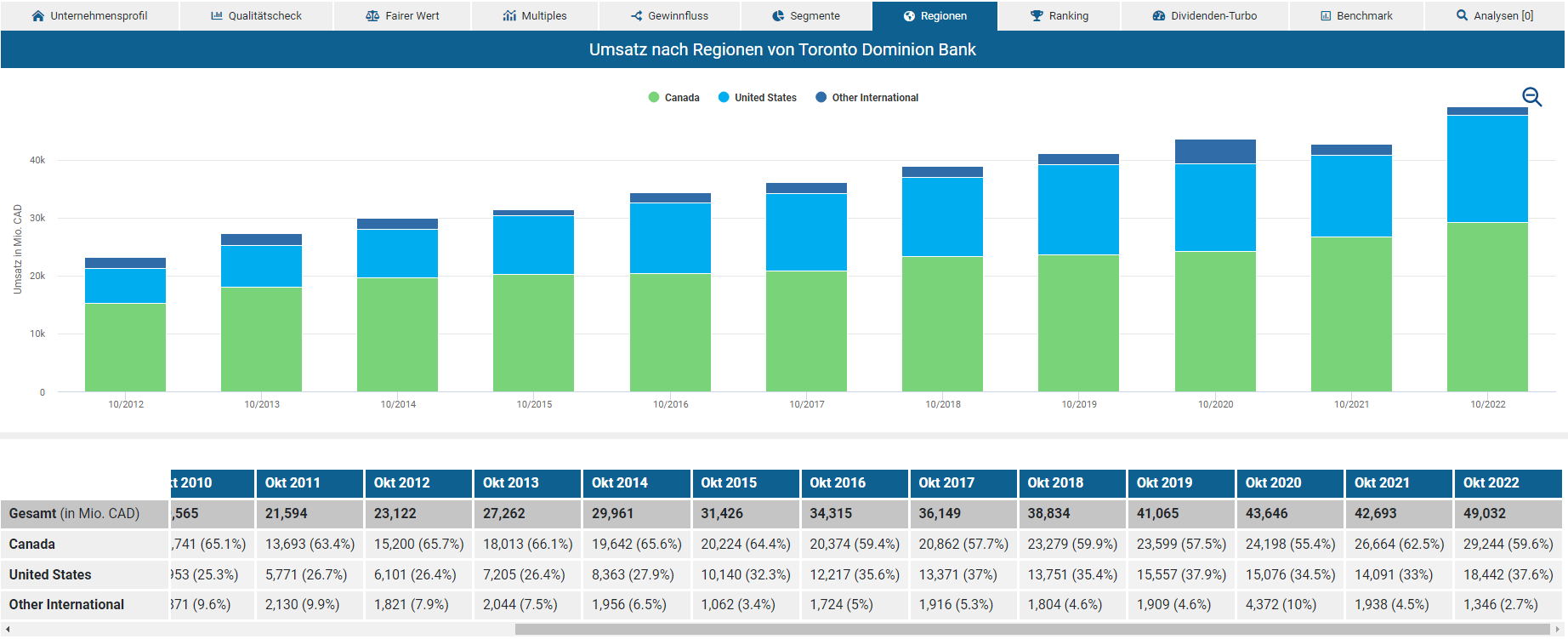The width and height of the screenshot is (1568, 639).
Task: Click the Gewinnfluss flow icon
Action: point(636,16)
